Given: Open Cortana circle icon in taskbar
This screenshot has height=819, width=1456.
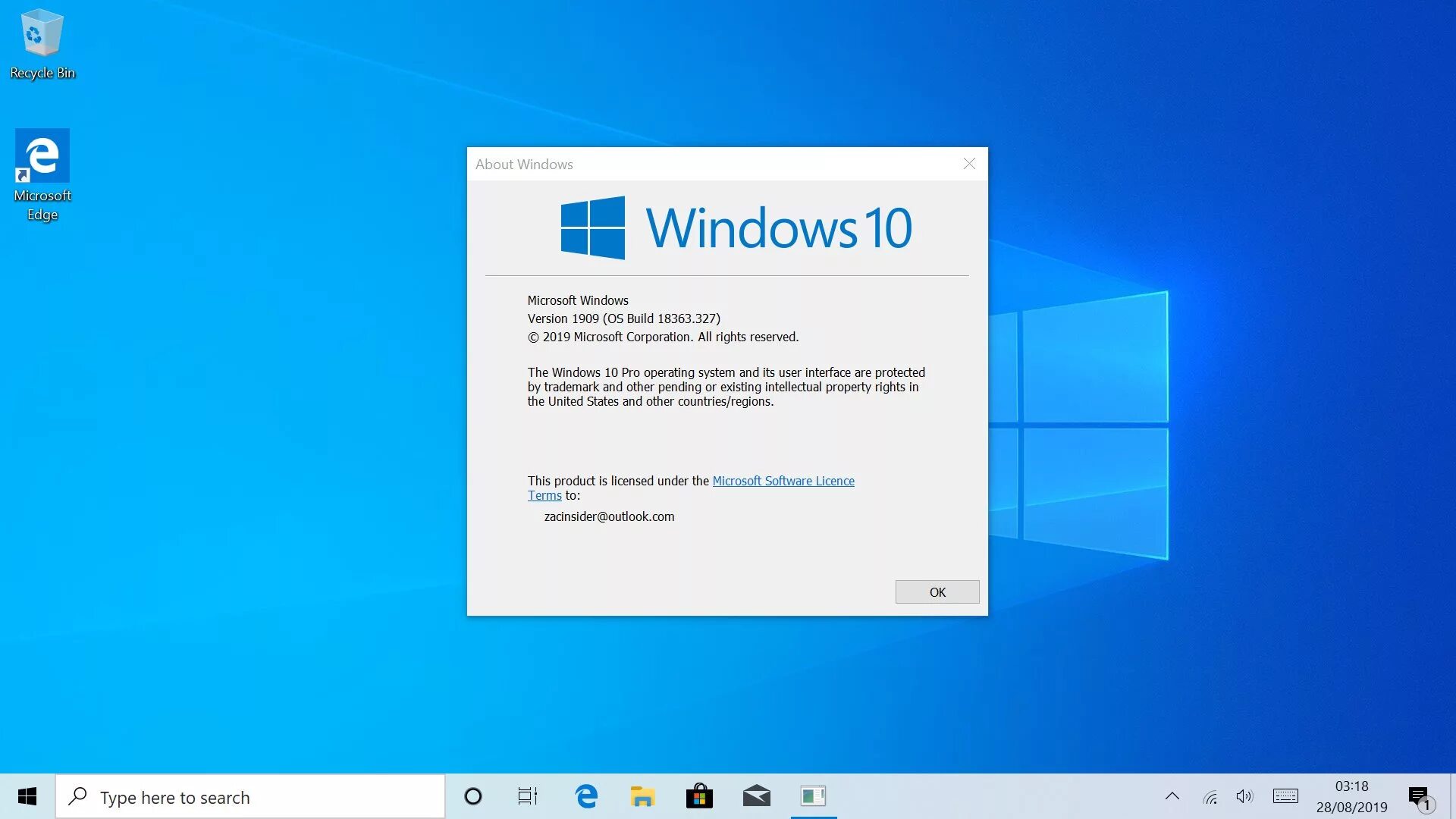Looking at the screenshot, I should (x=473, y=796).
